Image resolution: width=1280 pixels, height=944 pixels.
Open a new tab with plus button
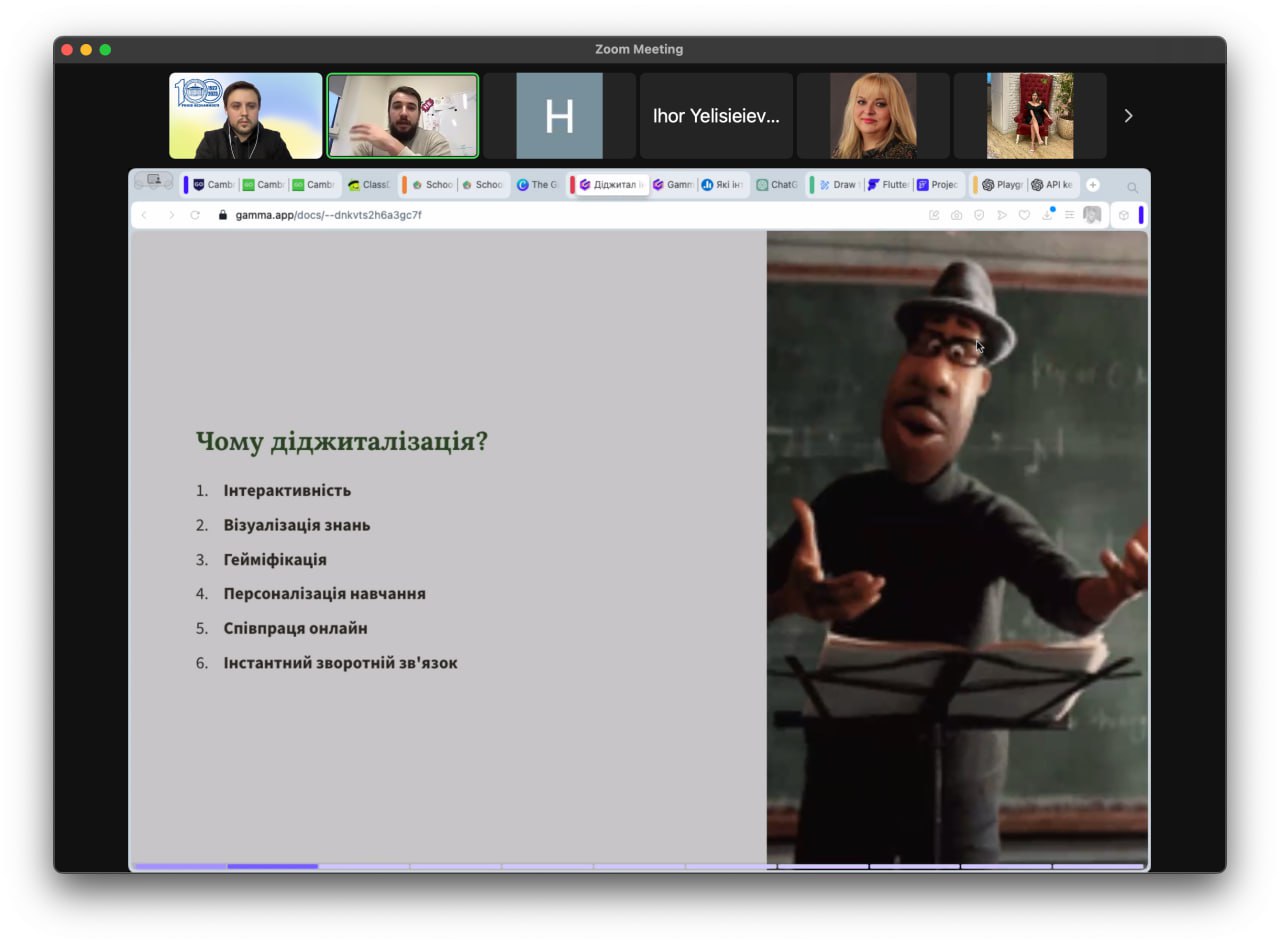tap(1093, 185)
